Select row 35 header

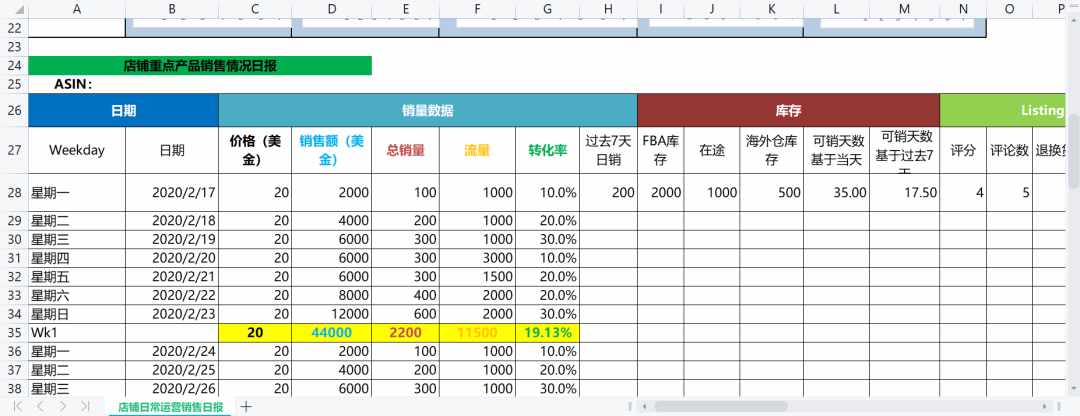coord(14,333)
